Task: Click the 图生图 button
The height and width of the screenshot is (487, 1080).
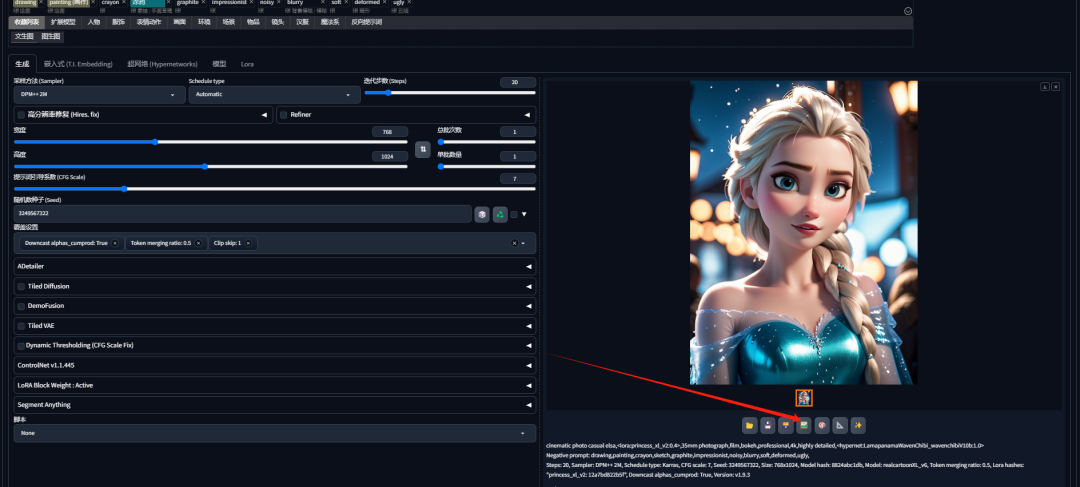Action: pos(51,36)
